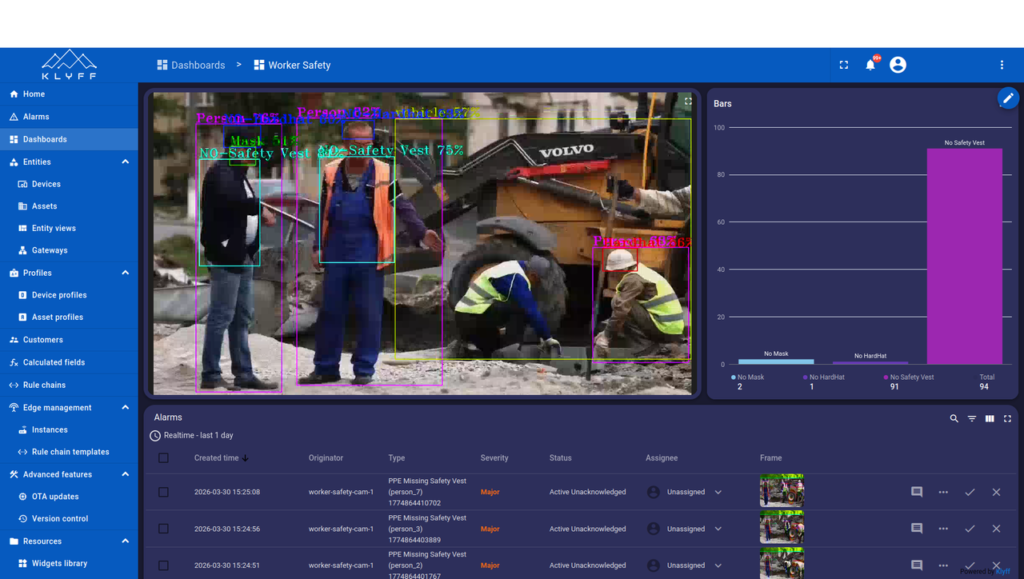The height and width of the screenshot is (579, 1024).
Task: Click the No Safety Vest legend swatch
Action: [886, 377]
